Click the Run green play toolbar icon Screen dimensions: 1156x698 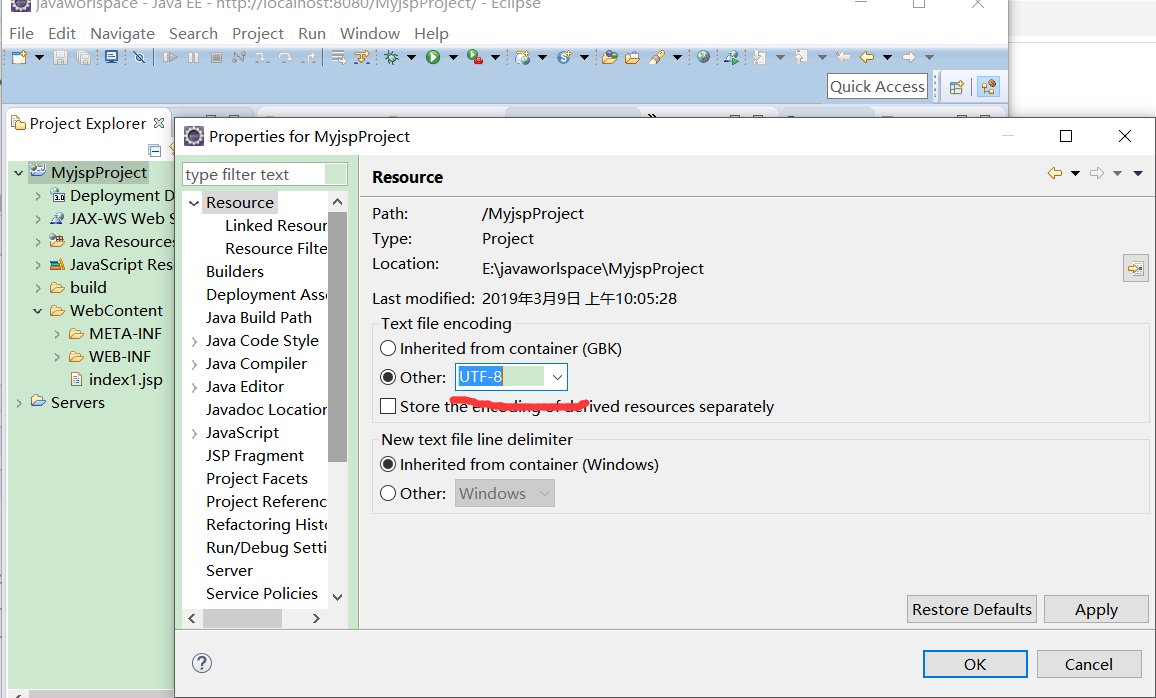point(433,58)
